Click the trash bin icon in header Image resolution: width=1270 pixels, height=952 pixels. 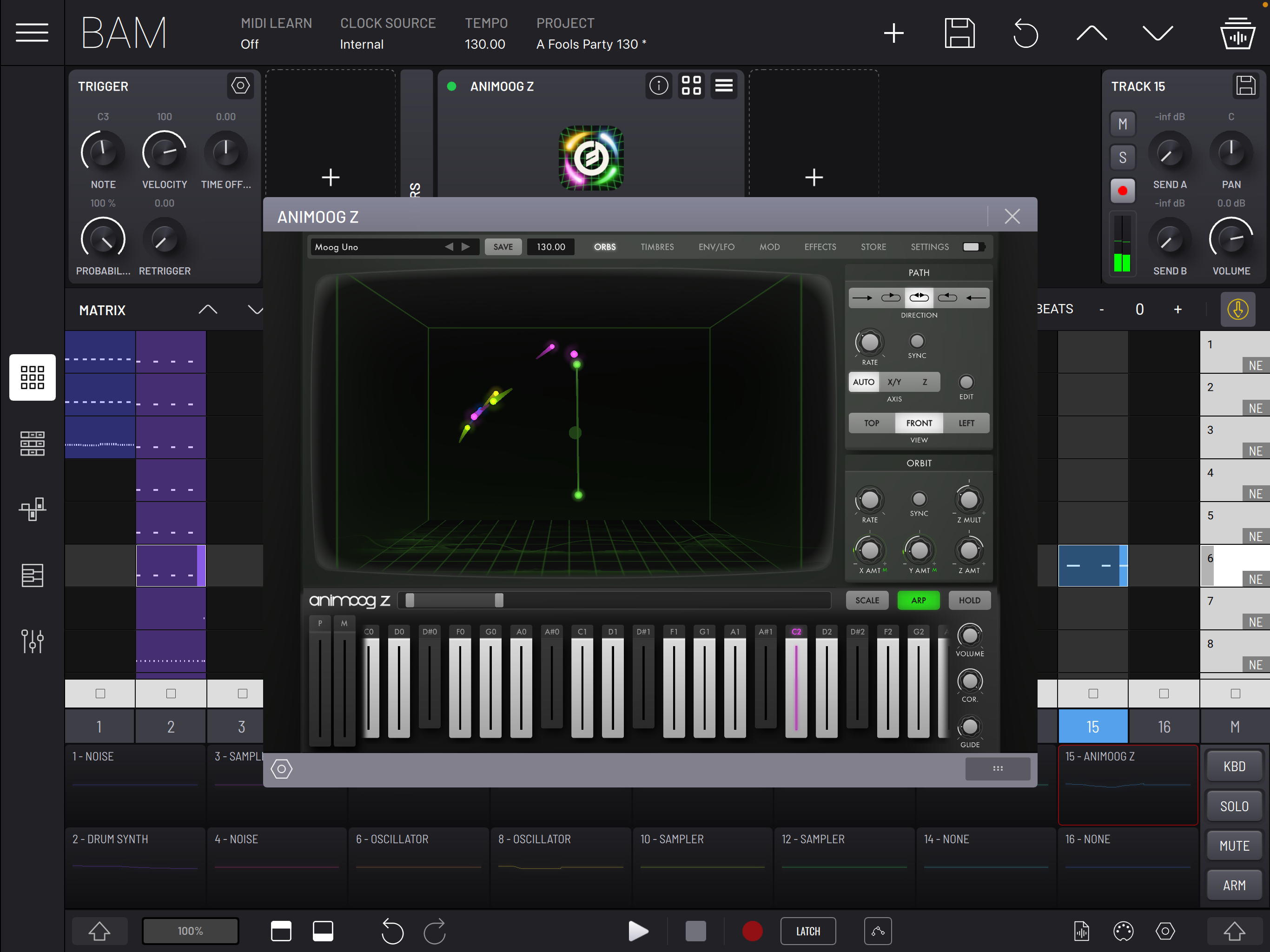1237,33
